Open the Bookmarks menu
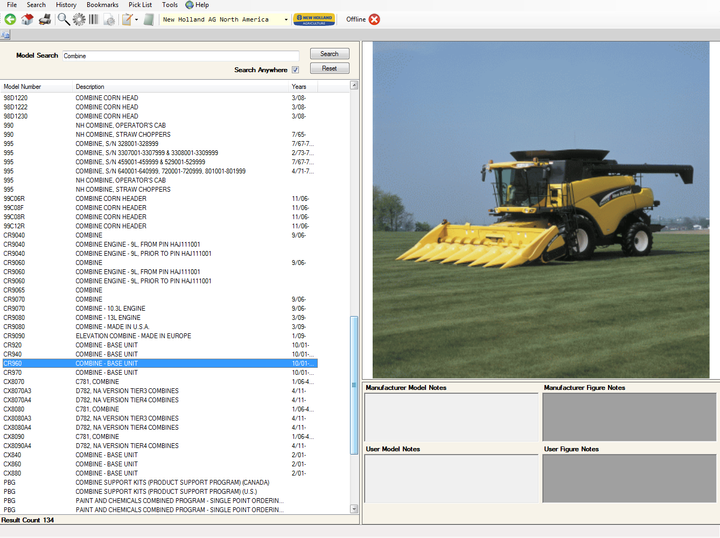This screenshot has width=720, height=538. 102,5
